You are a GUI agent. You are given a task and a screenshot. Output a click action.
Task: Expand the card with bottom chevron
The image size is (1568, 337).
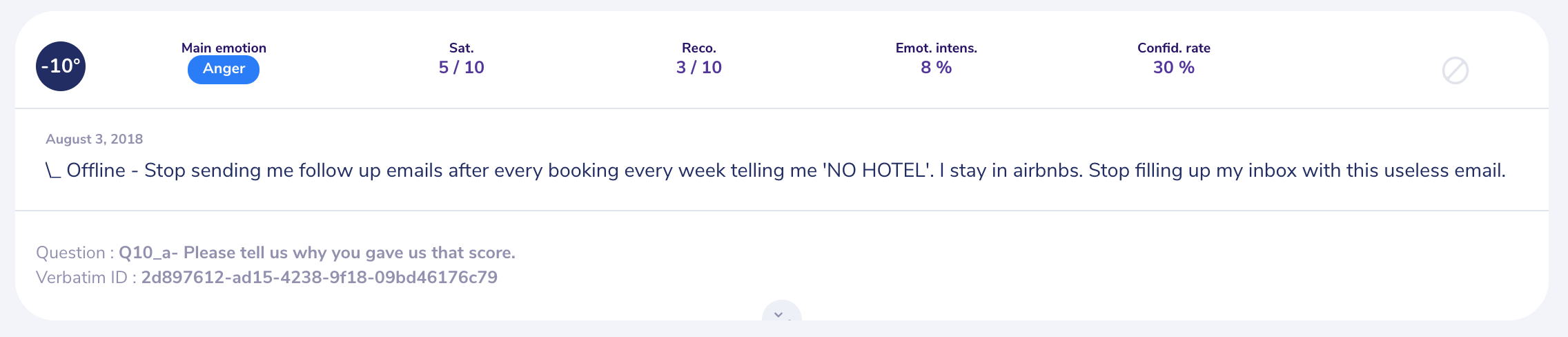tap(781, 312)
